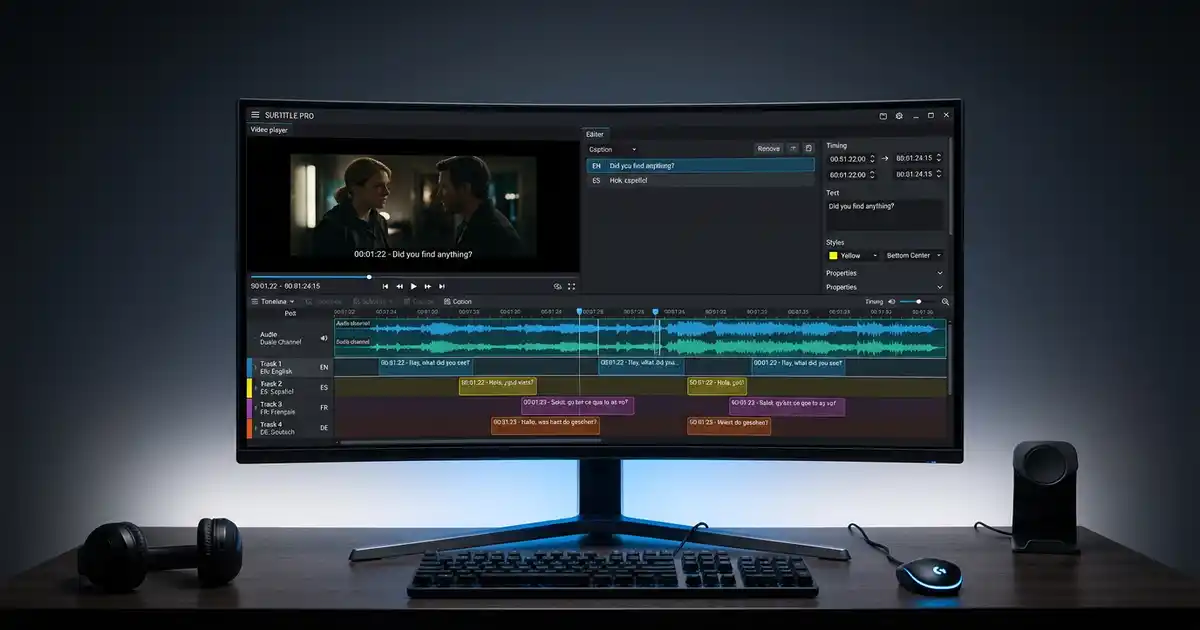The image size is (1200, 630).
Task: Click the save icon in the Editor toolbar
Action: 809,148
